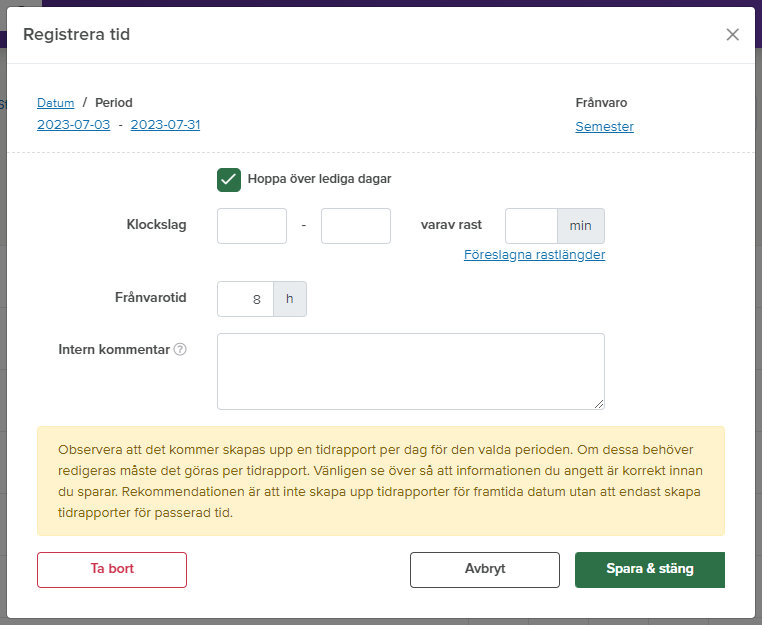Viewport: 762px width, 625px height.
Task: Click the Klockslag end time field
Action: [356, 226]
